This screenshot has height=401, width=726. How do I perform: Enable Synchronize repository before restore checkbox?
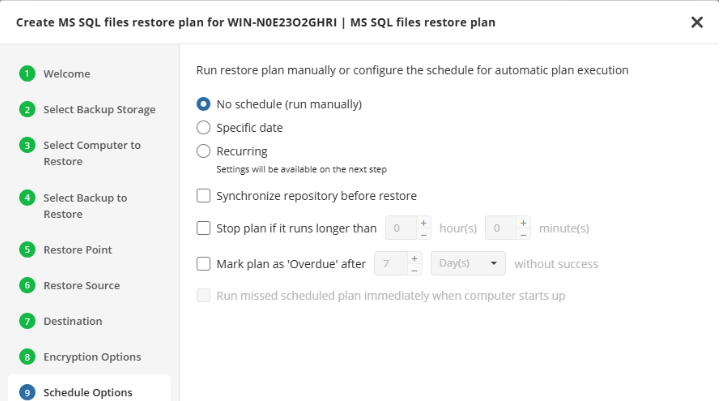click(204, 196)
